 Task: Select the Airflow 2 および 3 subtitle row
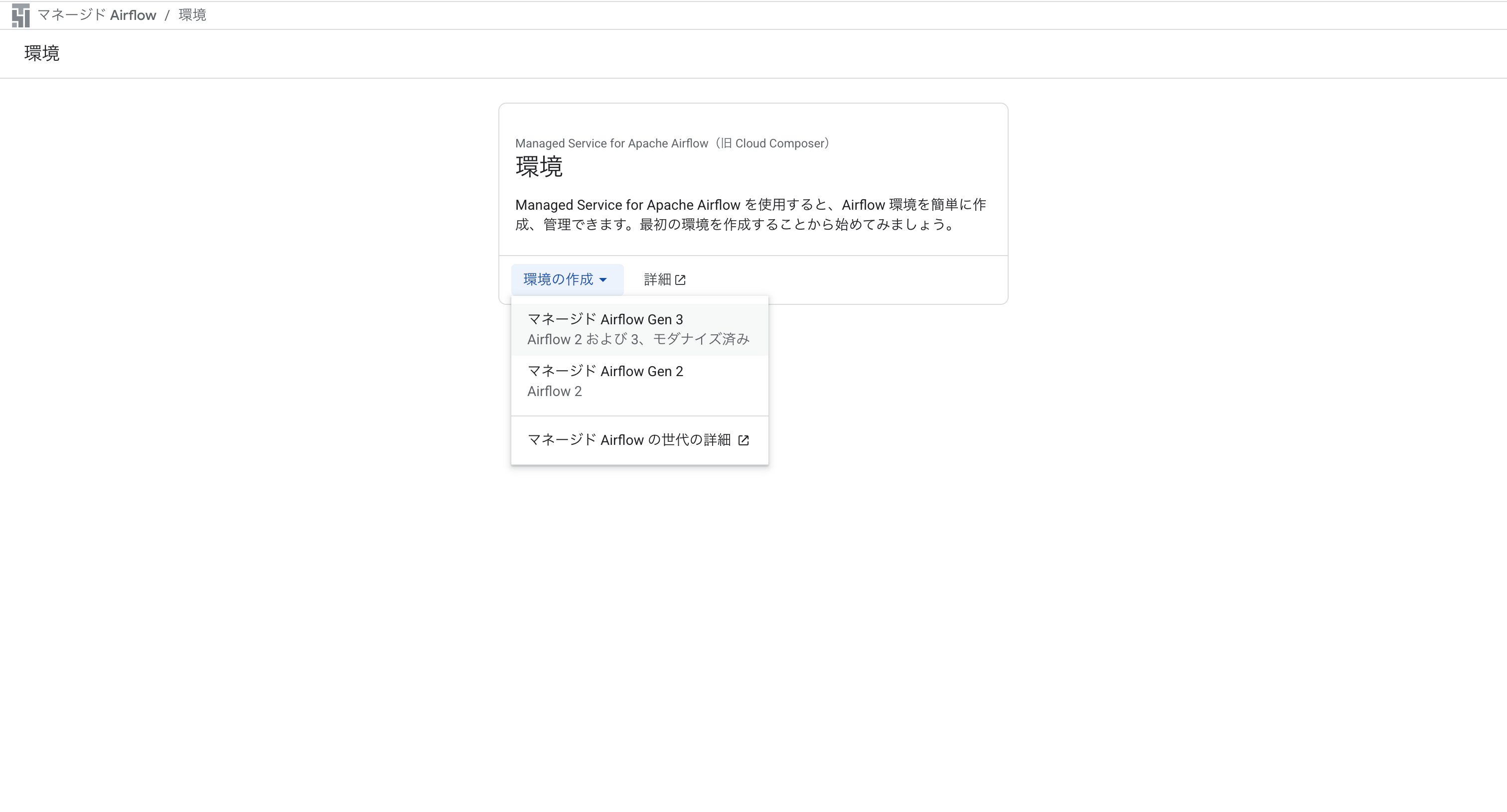pos(638,339)
